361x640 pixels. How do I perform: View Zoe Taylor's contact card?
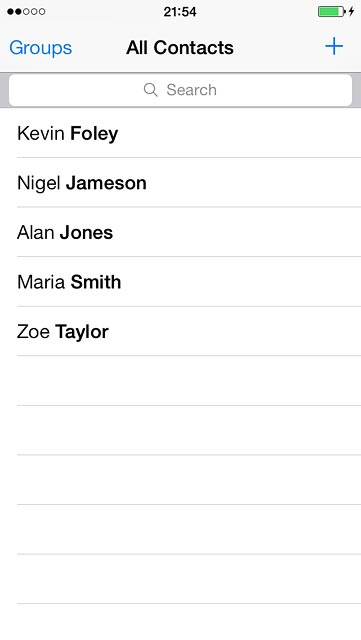tap(180, 331)
